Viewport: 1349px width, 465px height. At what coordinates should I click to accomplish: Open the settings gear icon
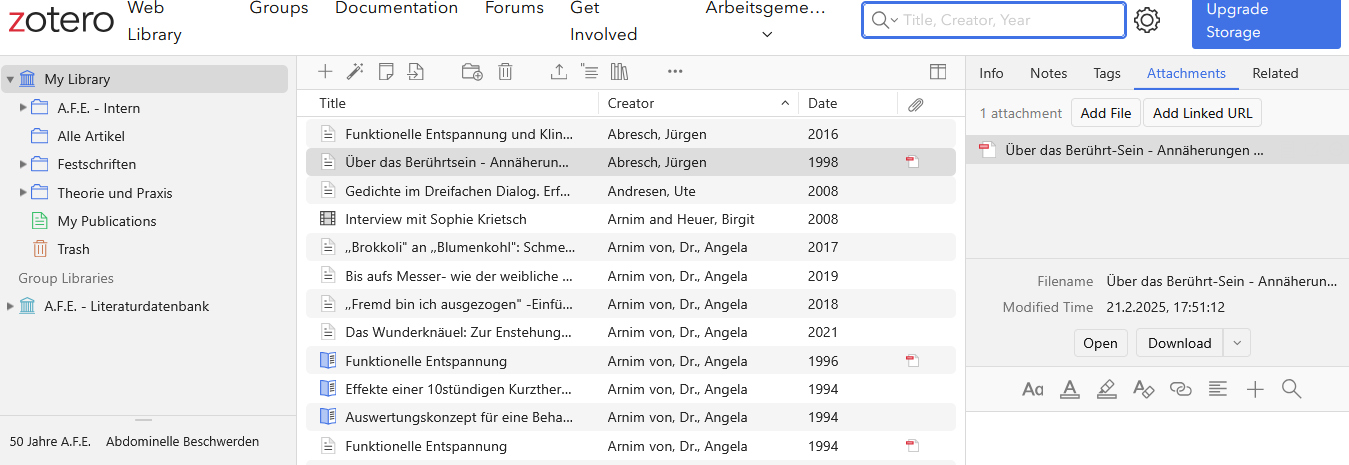pos(1147,20)
